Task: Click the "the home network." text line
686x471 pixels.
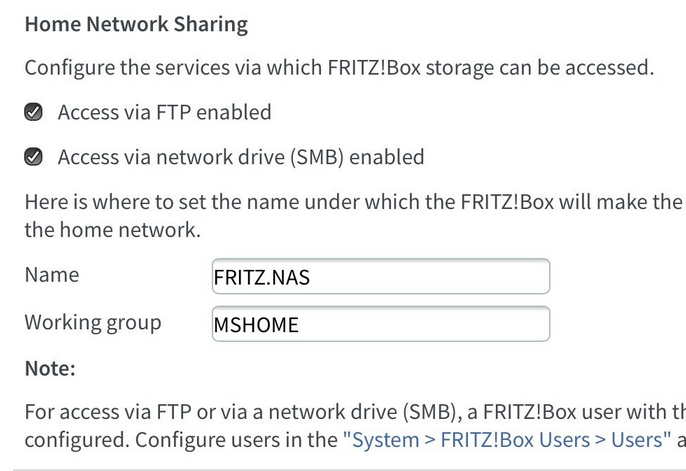Action: 112,230
